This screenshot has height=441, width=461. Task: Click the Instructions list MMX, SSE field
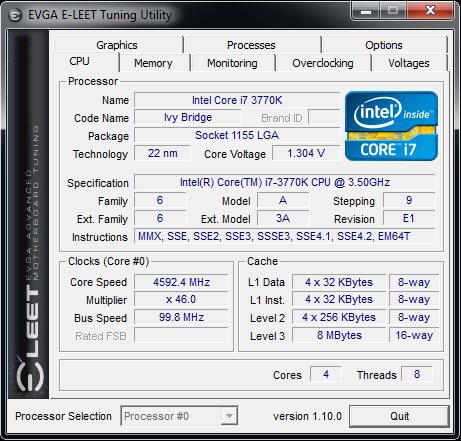pyautogui.click(x=285, y=236)
